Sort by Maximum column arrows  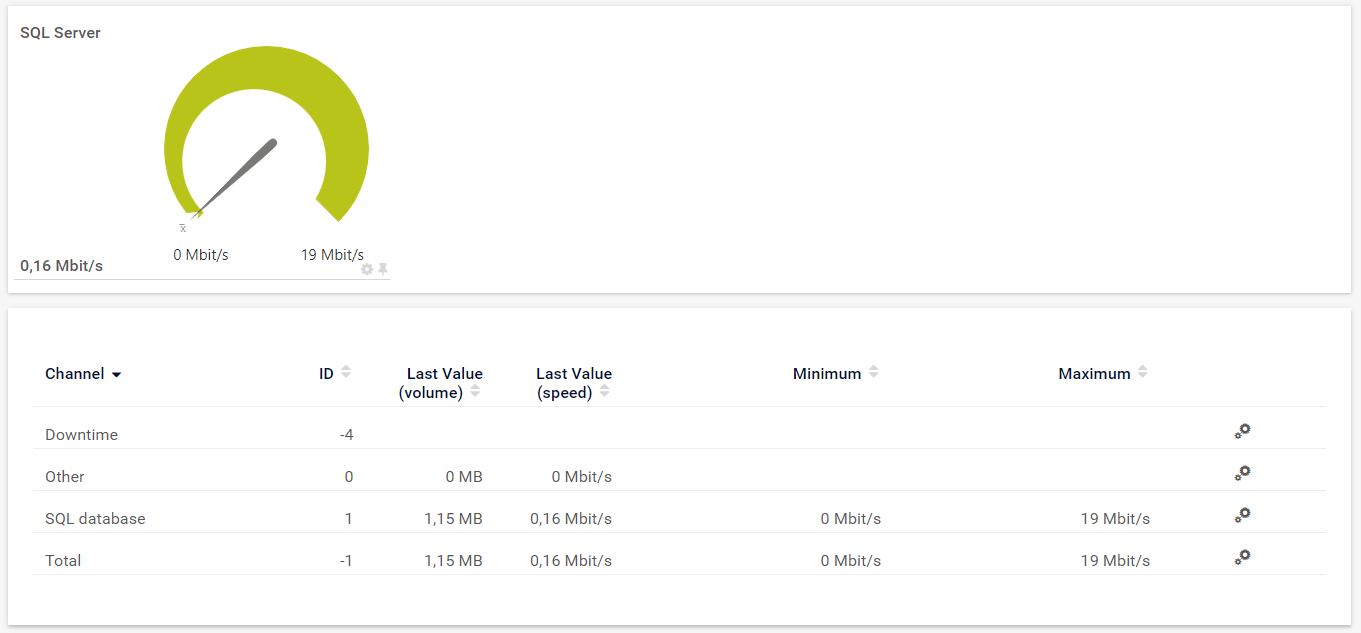click(x=1142, y=372)
